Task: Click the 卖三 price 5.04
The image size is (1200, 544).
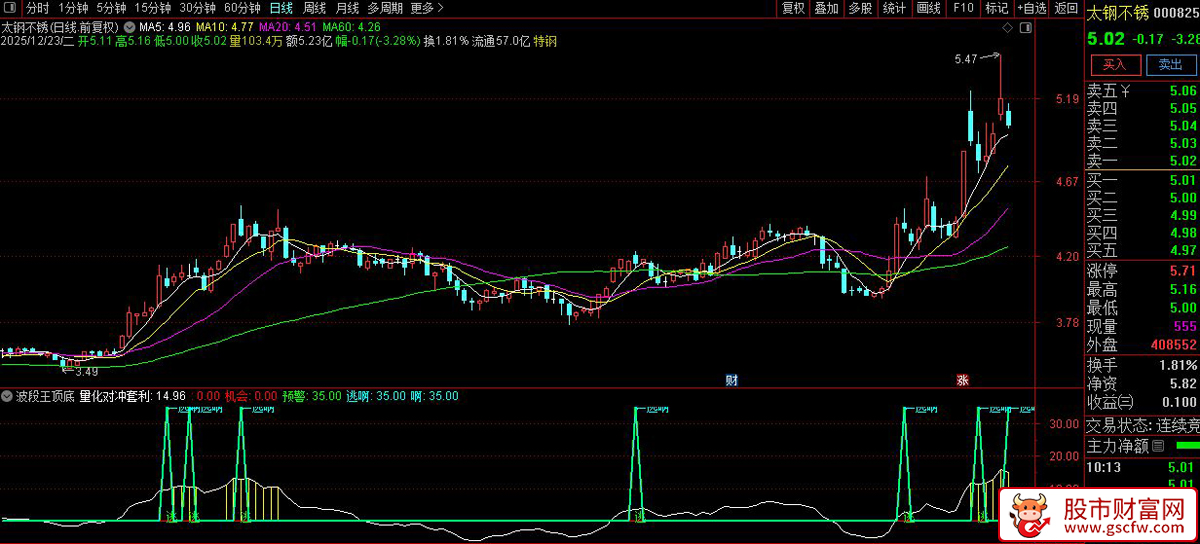Action: pyautogui.click(x=1182, y=126)
